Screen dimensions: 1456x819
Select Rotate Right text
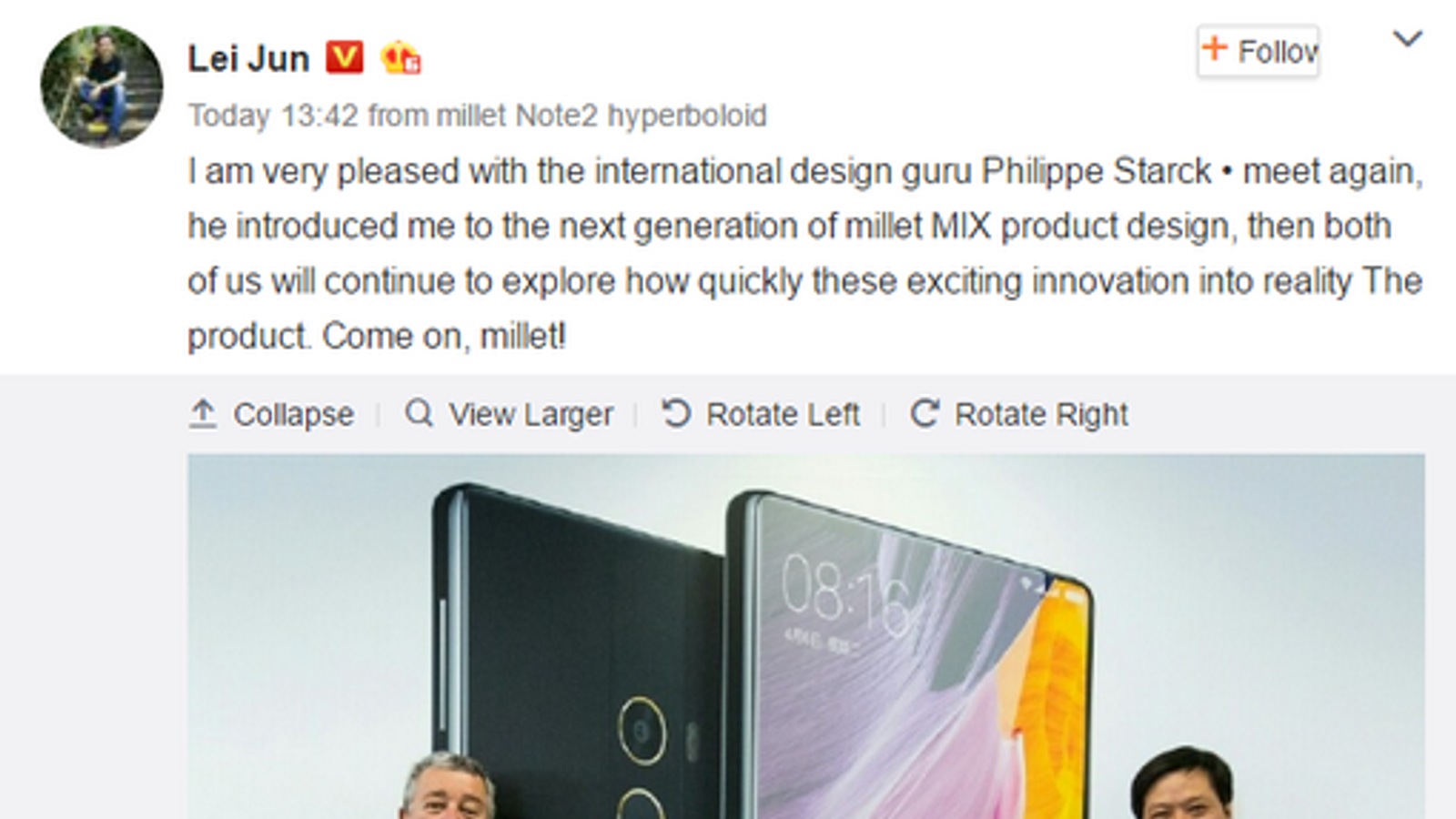(1041, 414)
